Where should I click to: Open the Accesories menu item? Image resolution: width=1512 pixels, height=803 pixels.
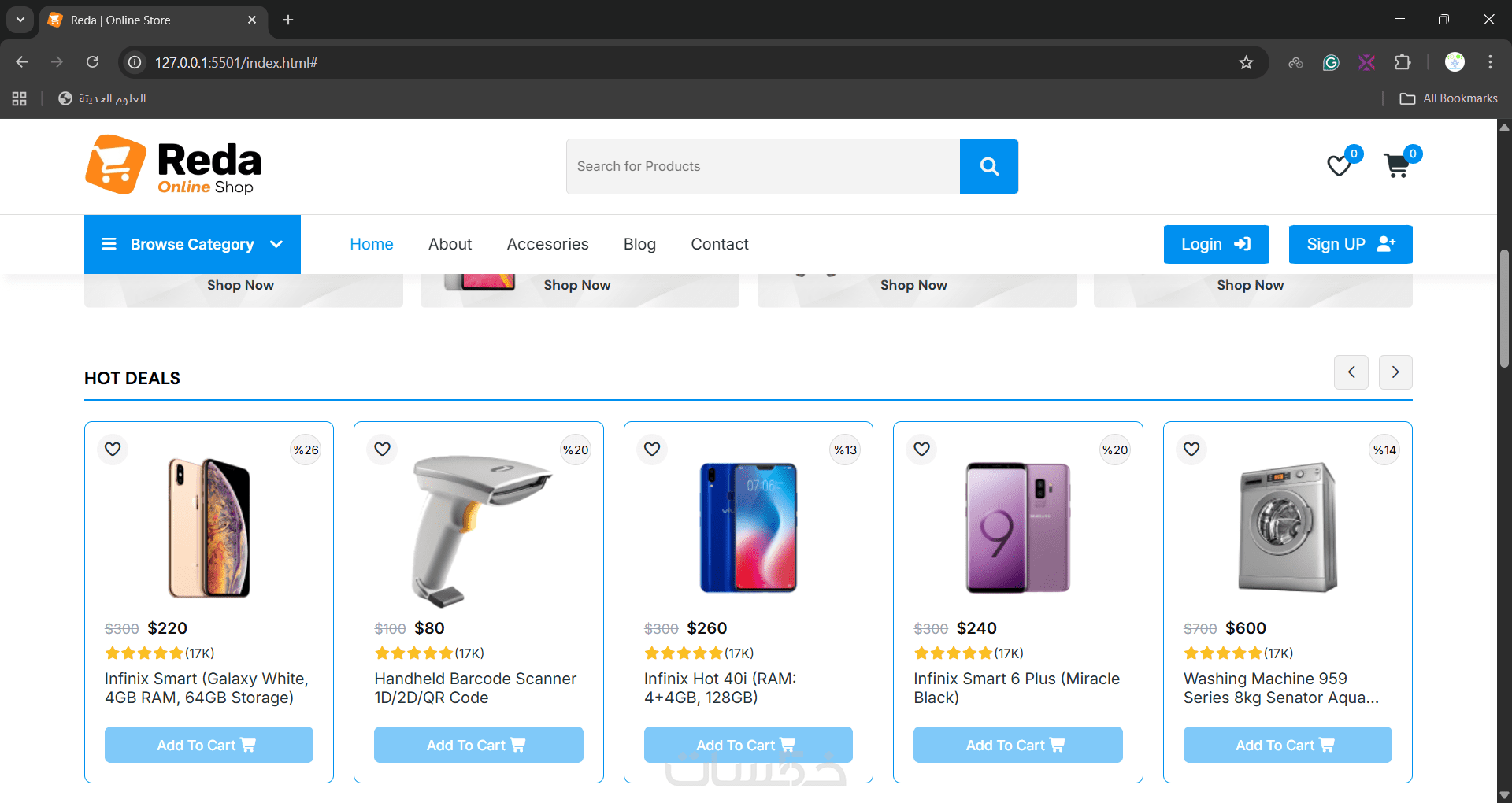pos(547,244)
